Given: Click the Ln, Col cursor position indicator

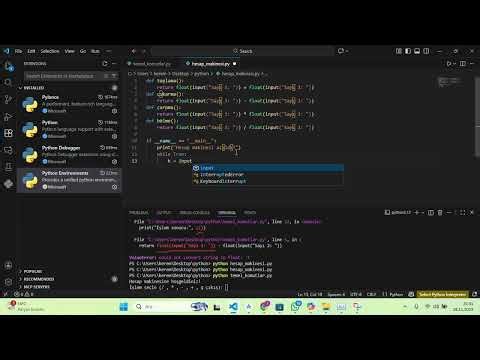Looking at the screenshot, I should pos(310,294).
